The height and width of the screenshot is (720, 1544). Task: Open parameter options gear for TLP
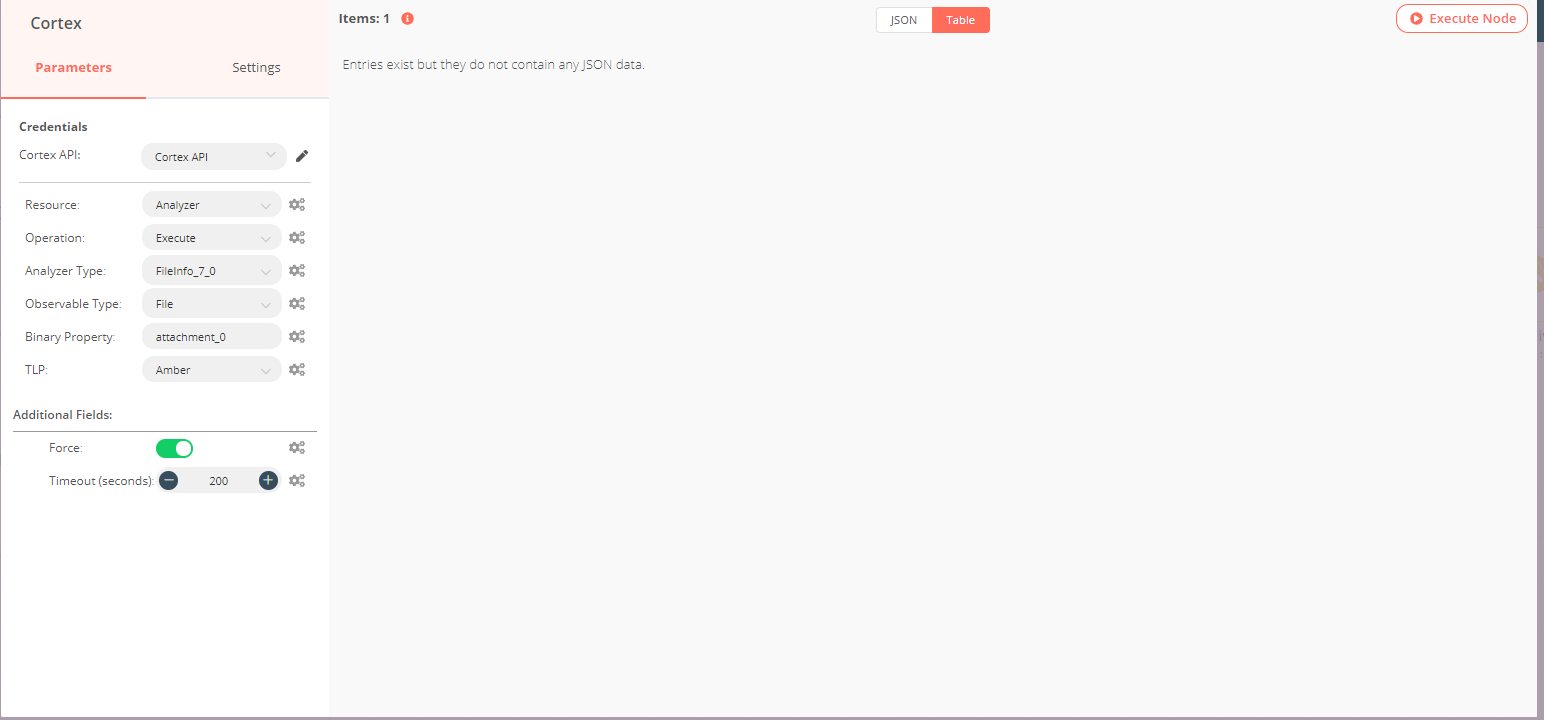(297, 370)
